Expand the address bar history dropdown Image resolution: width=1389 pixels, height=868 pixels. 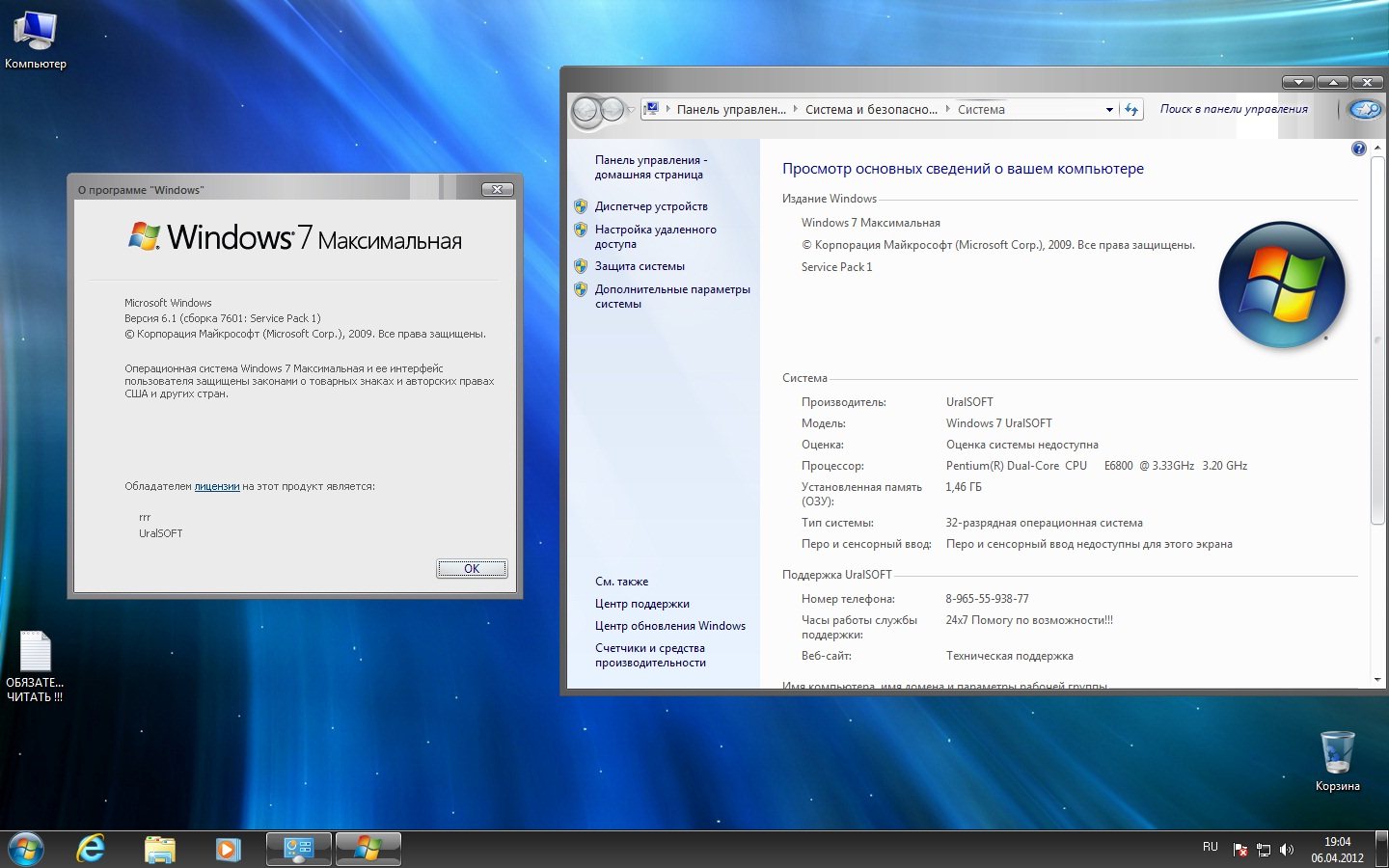(x=1108, y=110)
